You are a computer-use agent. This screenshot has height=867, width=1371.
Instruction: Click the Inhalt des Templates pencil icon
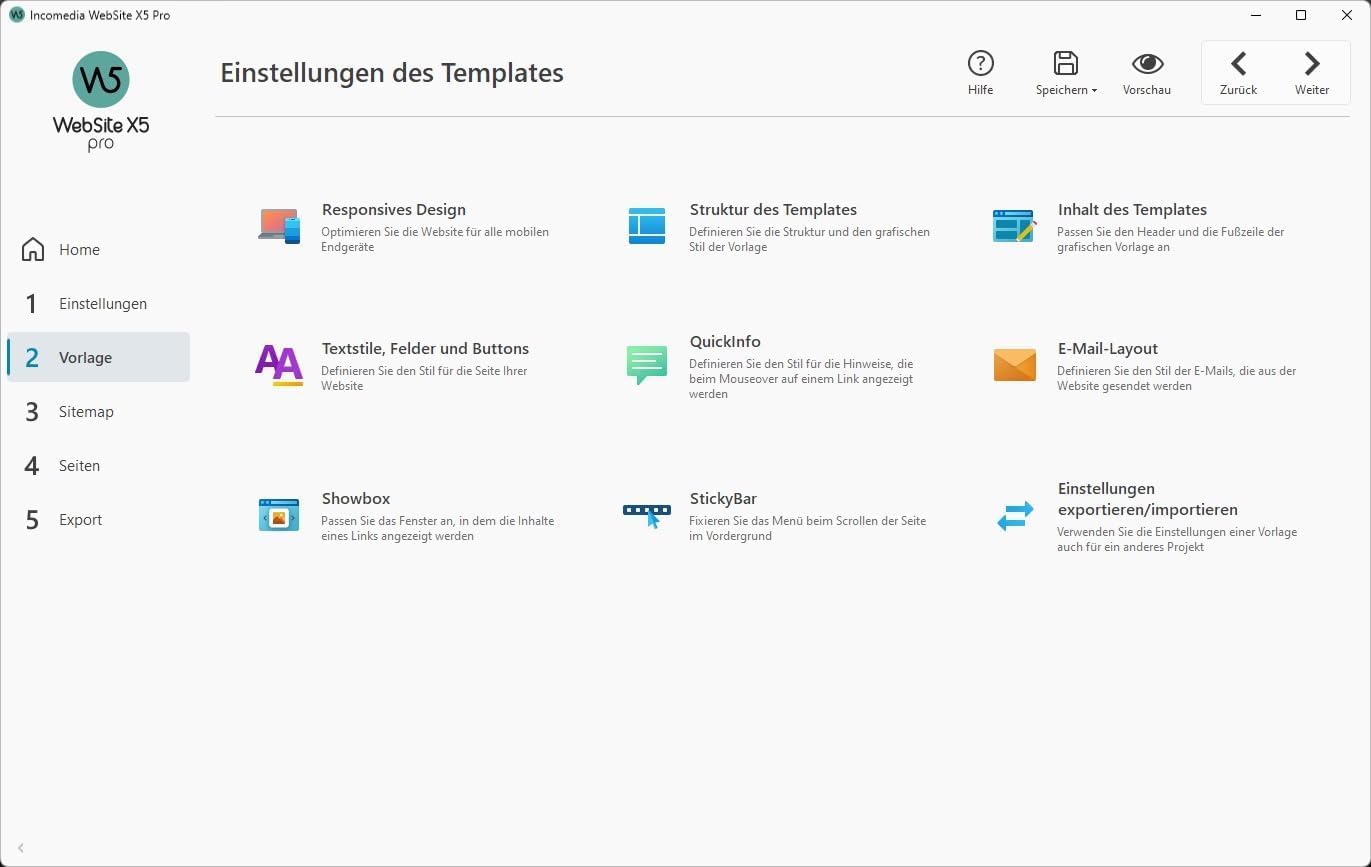pos(1014,226)
